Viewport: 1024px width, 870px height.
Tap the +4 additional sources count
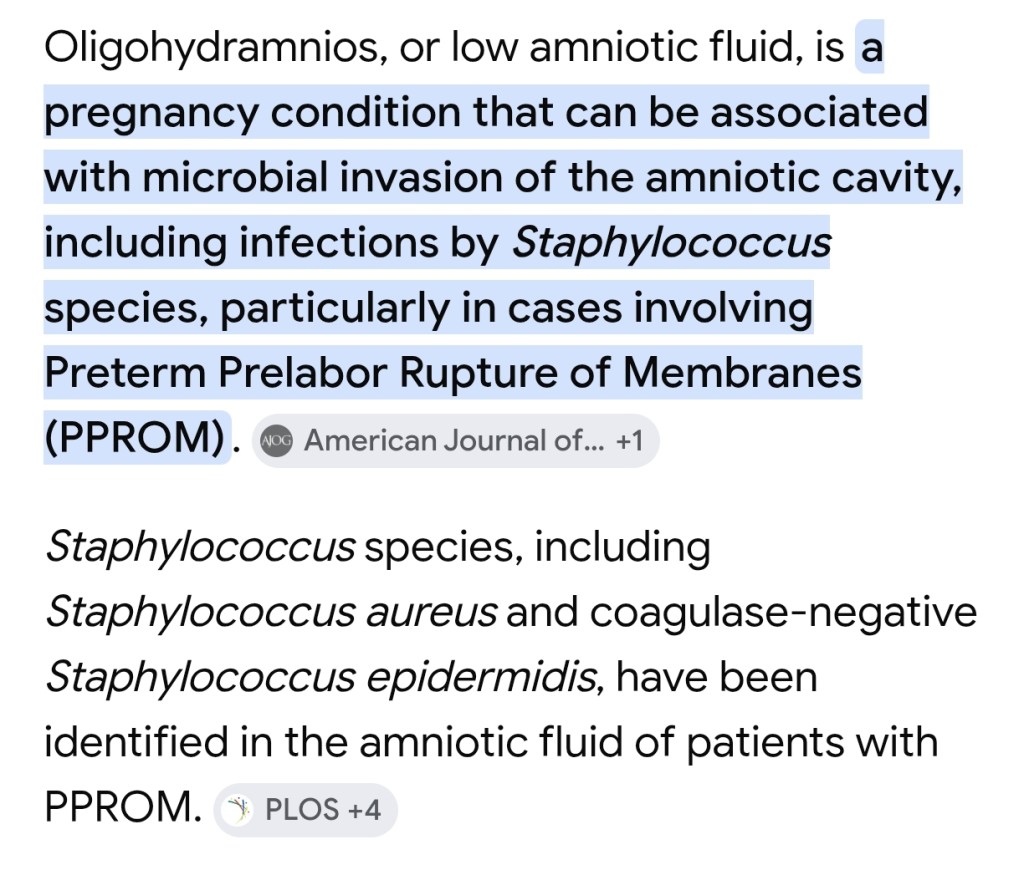(x=364, y=809)
